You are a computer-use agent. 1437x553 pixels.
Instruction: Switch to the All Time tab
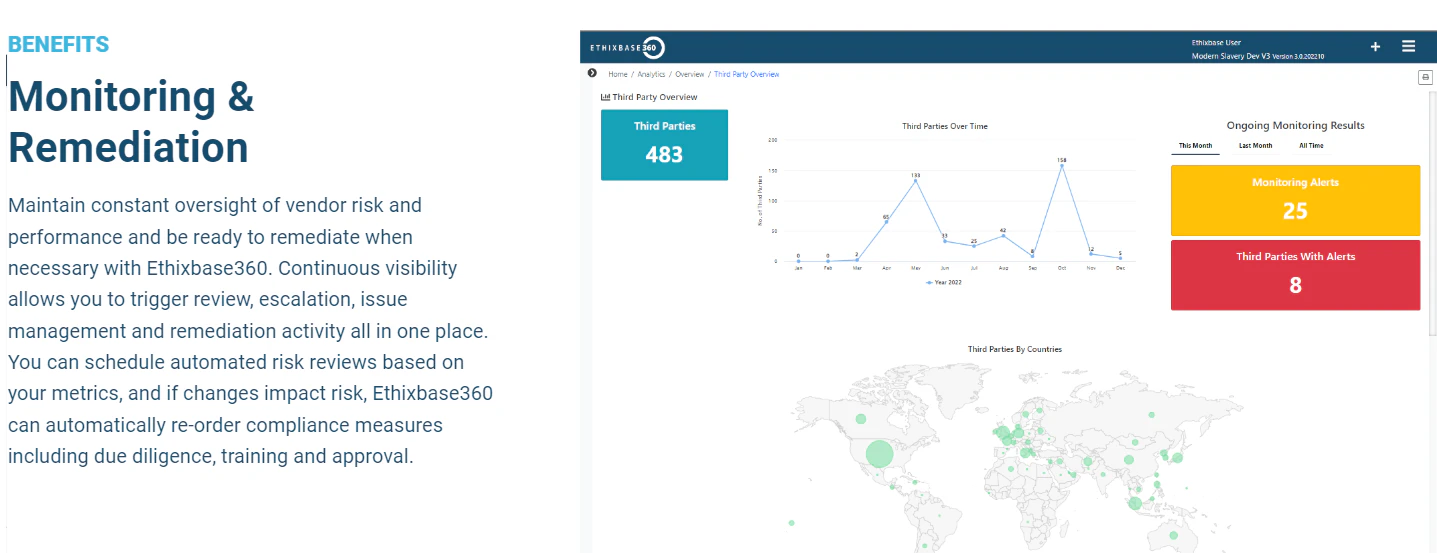point(1311,146)
